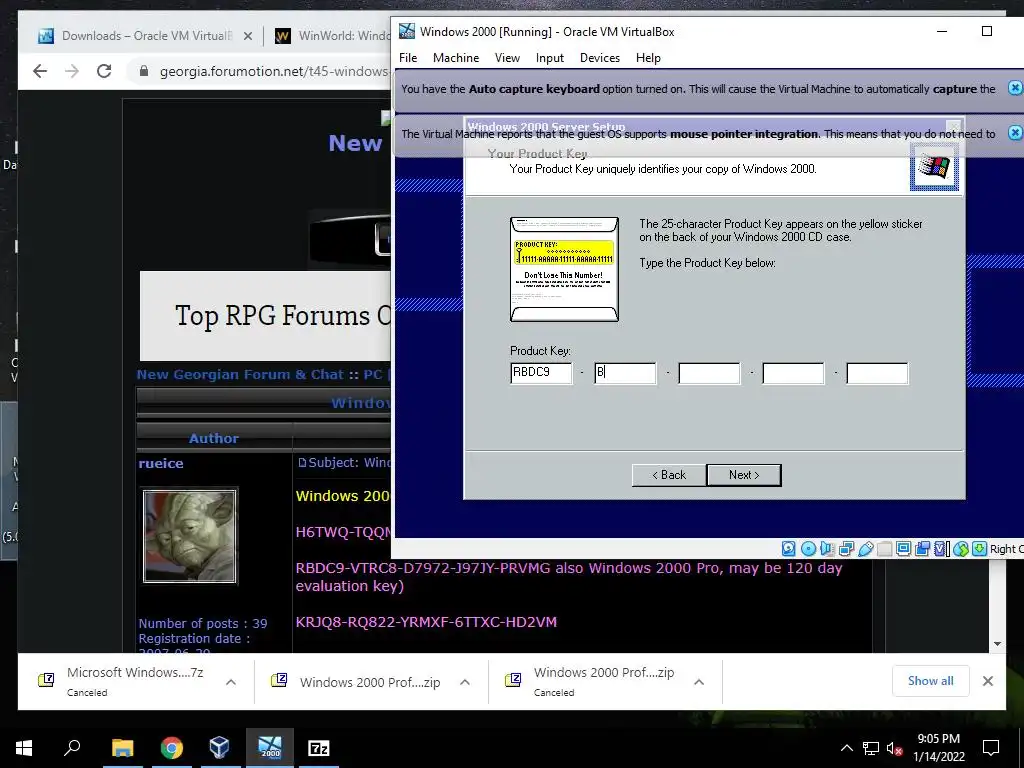Click the optical disk icon in VirtualBox status bar
1024x768 pixels.
click(808, 549)
